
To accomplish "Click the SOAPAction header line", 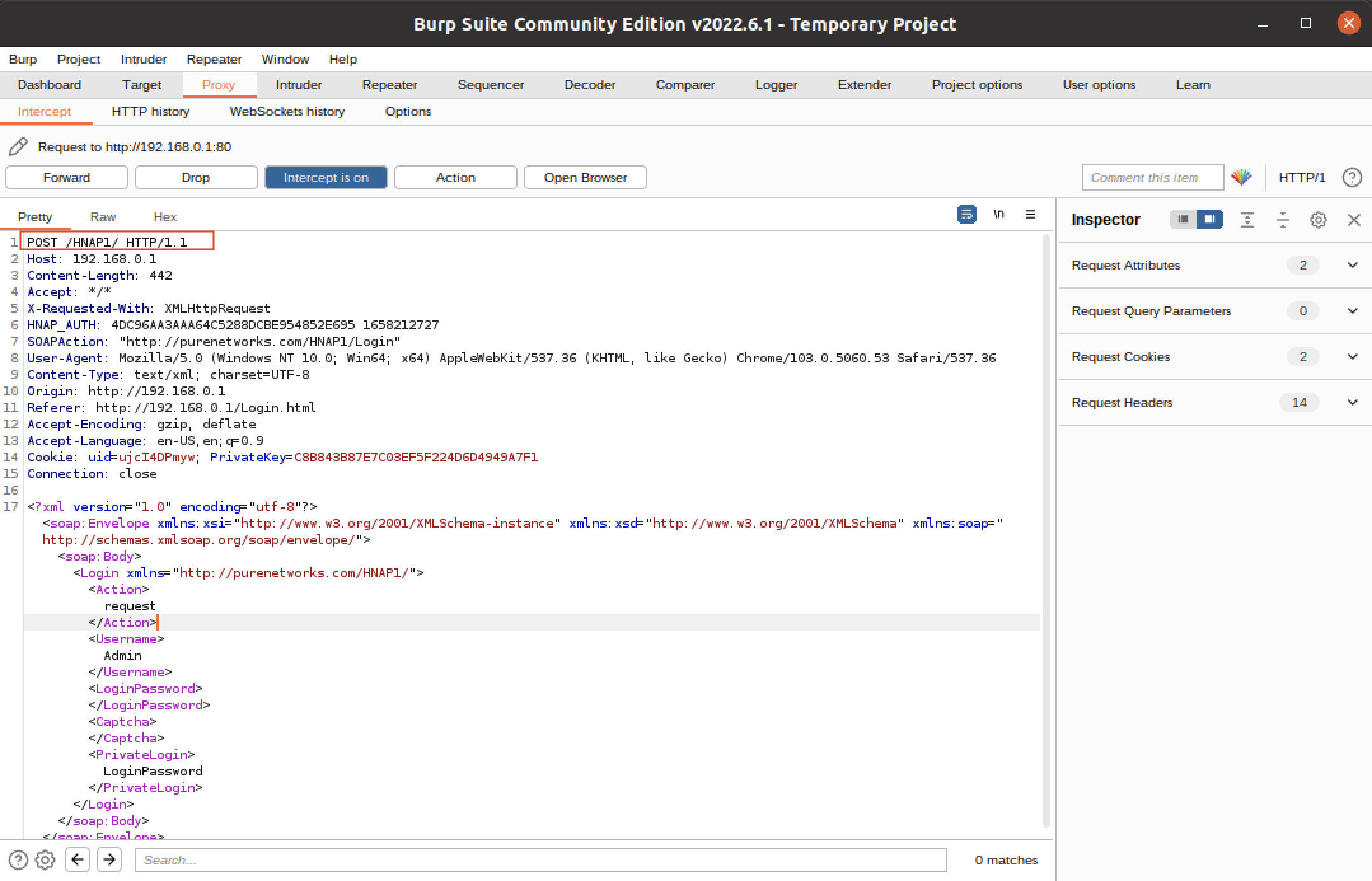I will click(214, 341).
